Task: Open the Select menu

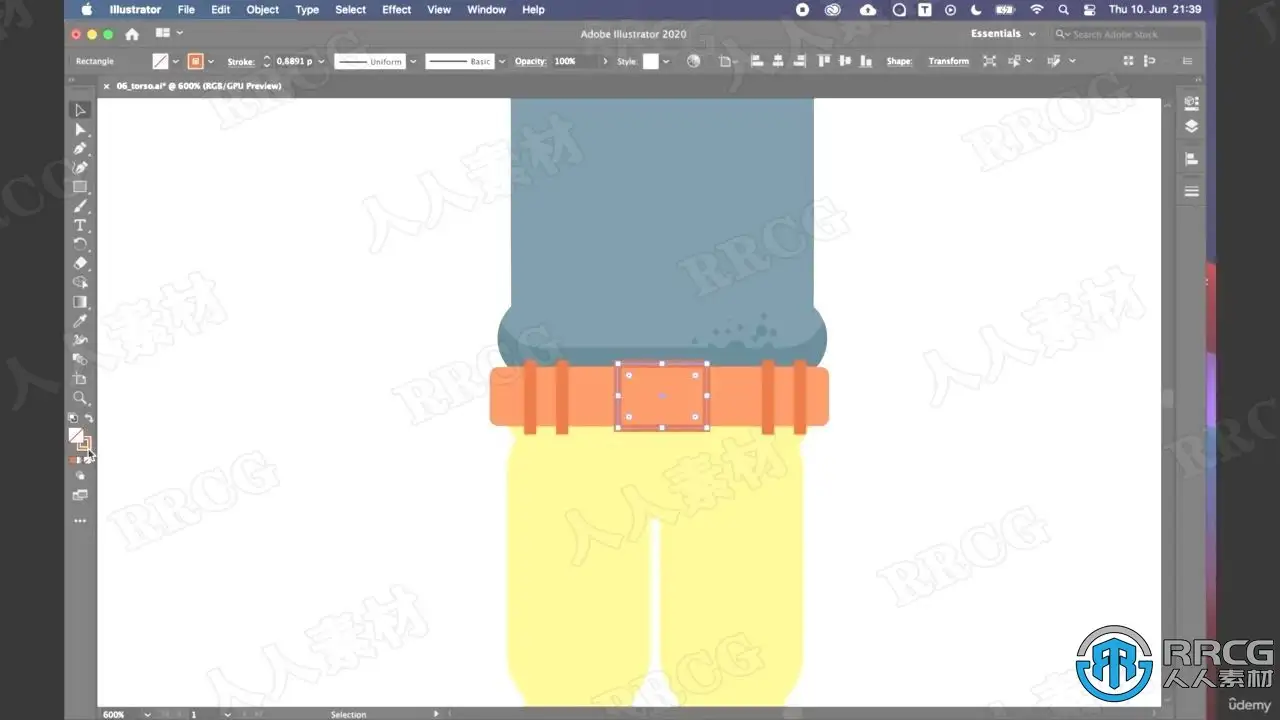Action: 350,10
